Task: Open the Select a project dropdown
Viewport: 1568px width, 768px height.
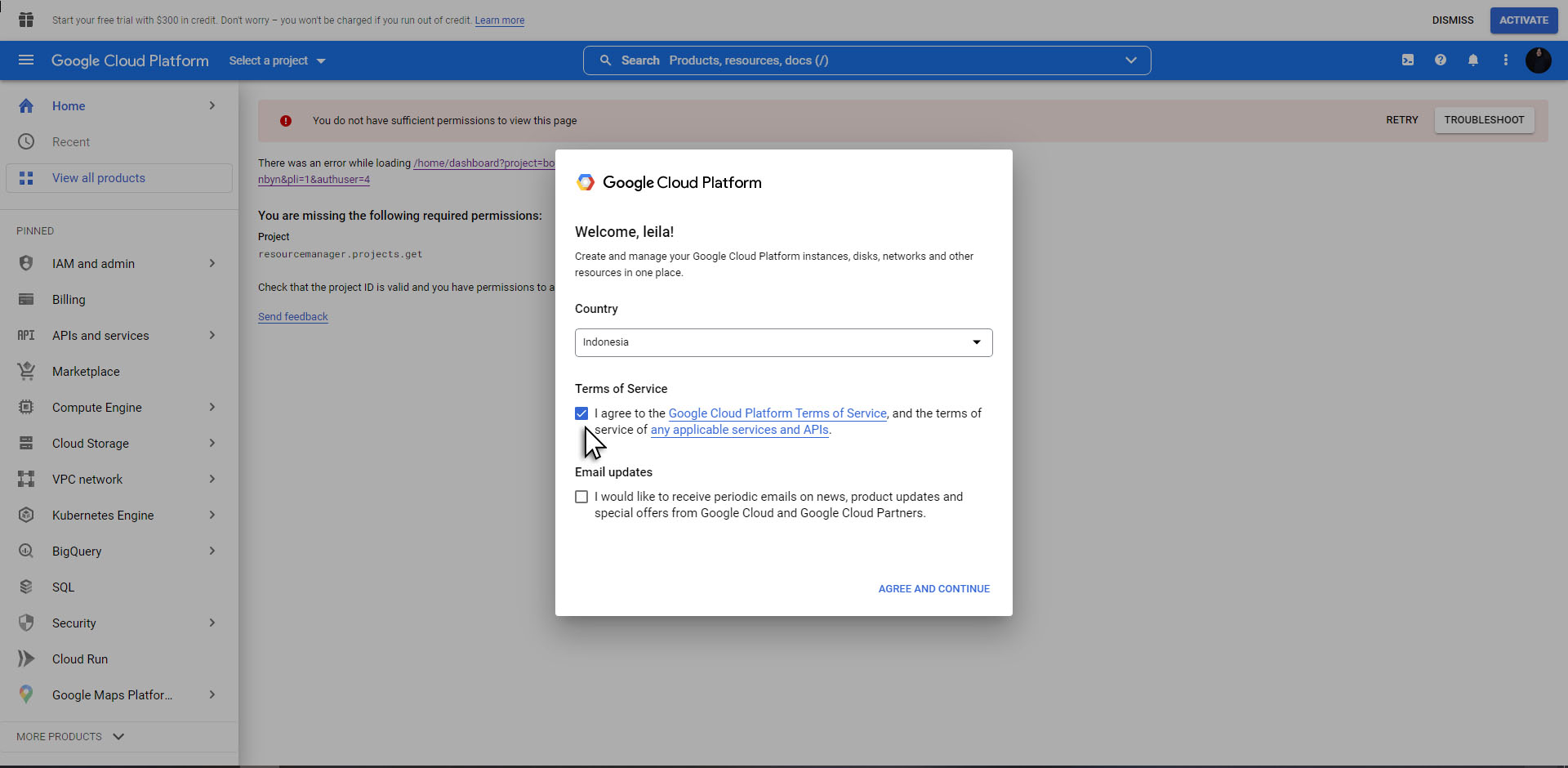Action: coord(277,60)
